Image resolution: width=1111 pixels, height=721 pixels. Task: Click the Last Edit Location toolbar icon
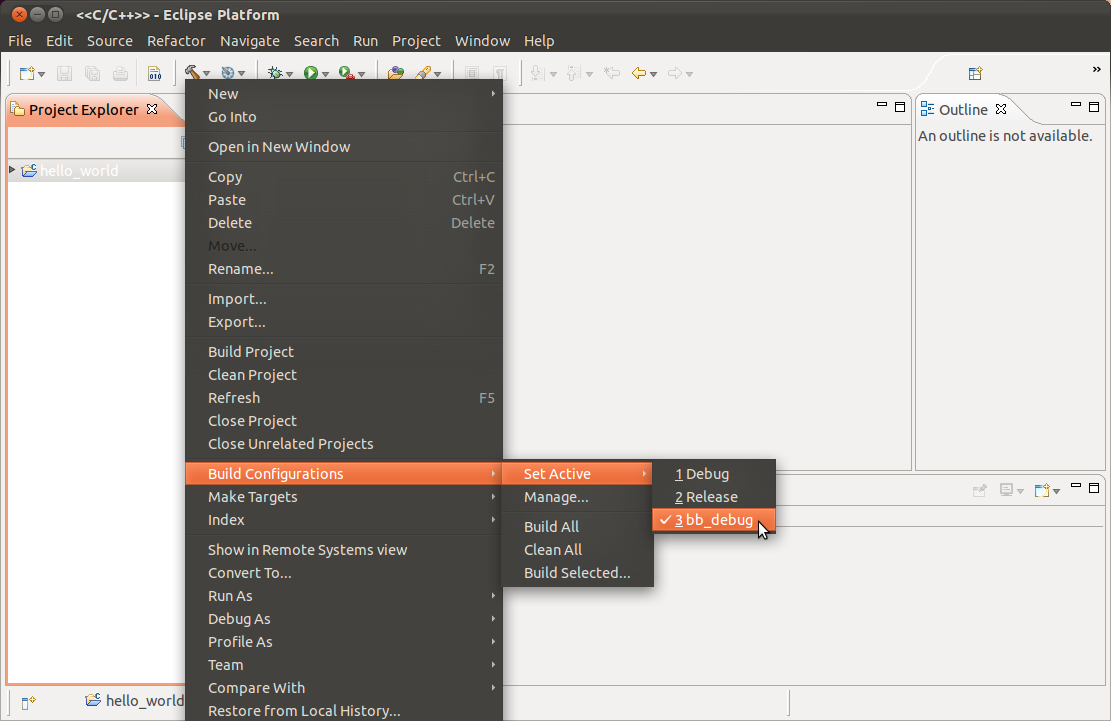coord(611,73)
